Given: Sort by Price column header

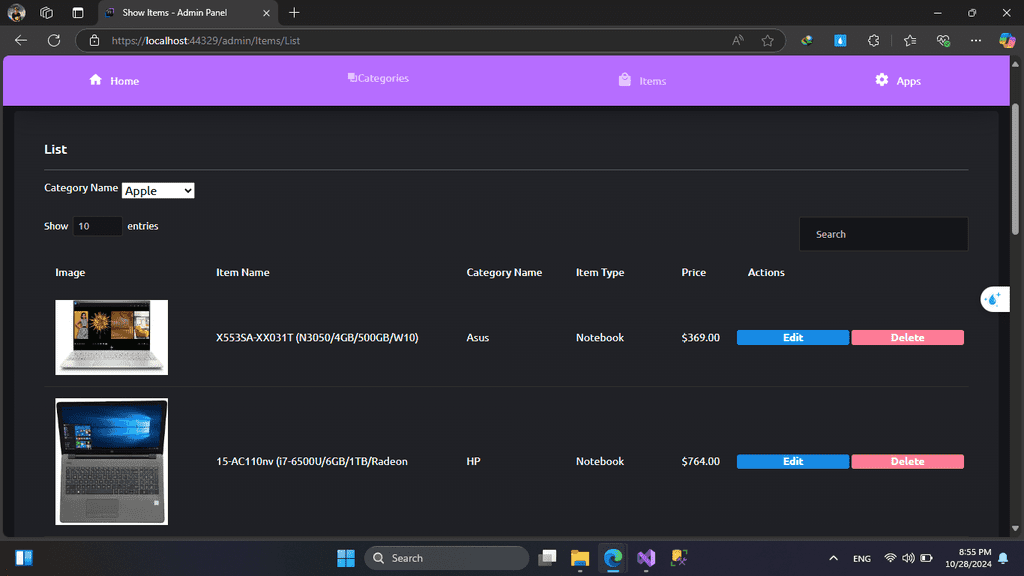Looking at the screenshot, I should (694, 272).
